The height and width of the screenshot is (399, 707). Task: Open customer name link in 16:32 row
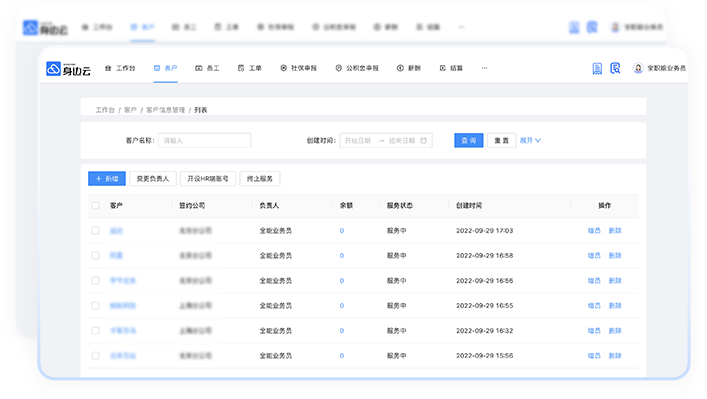(123, 330)
